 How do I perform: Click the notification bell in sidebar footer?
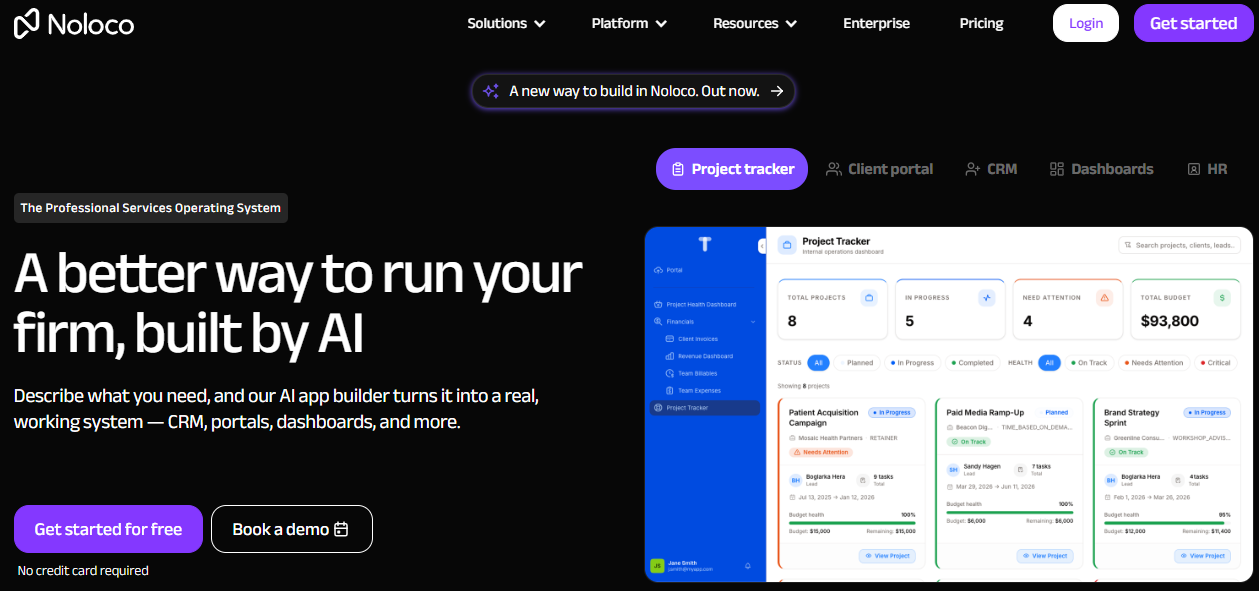747,566
